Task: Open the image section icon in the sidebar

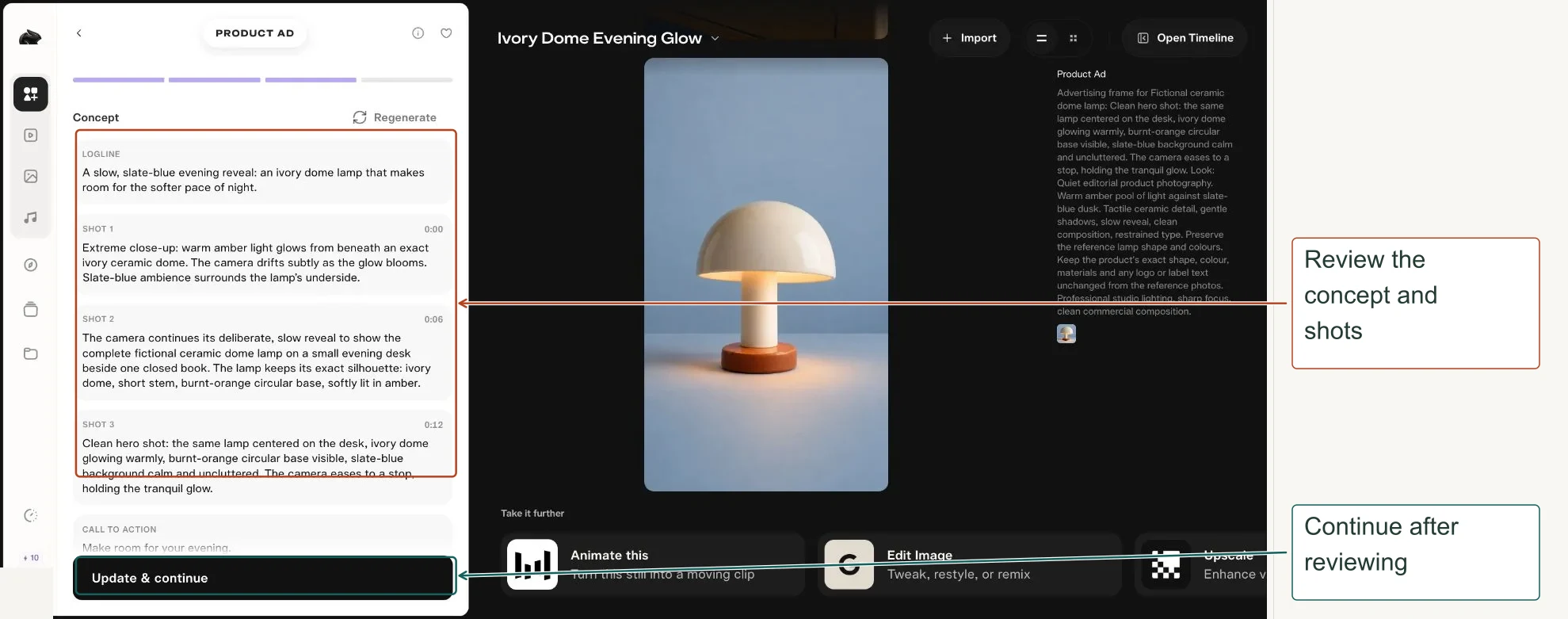Action: coord(31,176)
